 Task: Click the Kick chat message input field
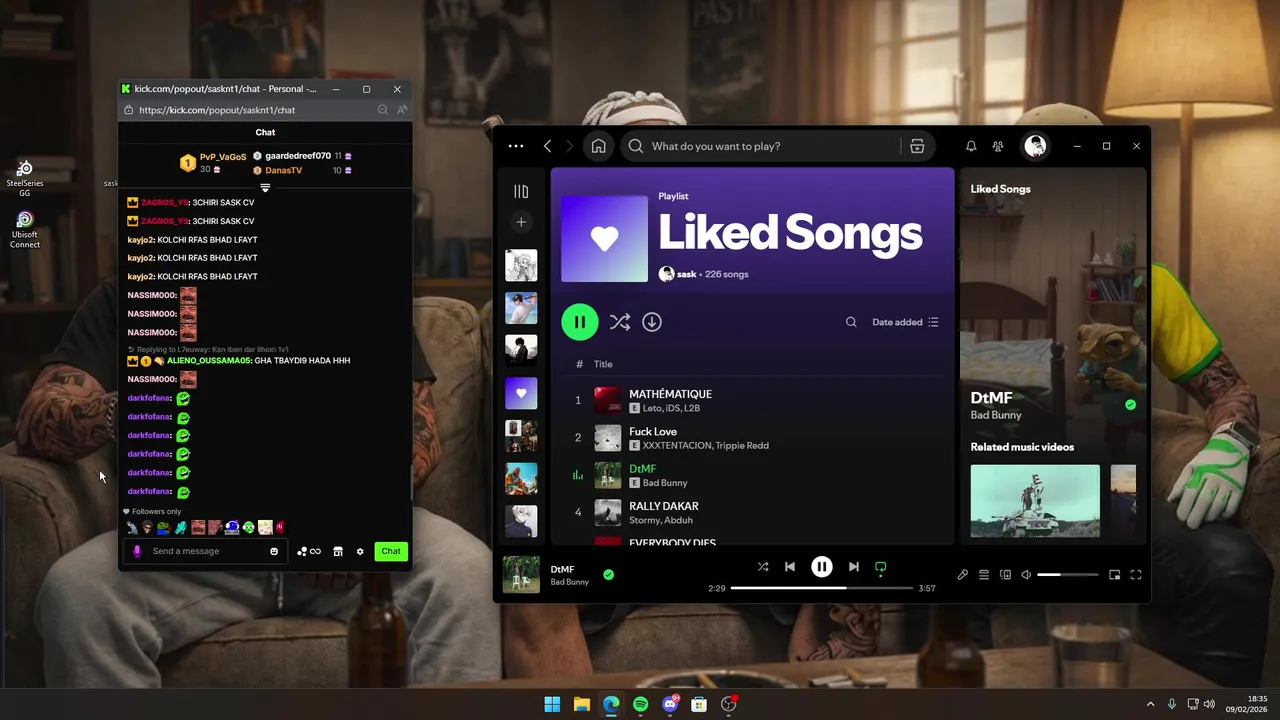[x=207, y=551]
